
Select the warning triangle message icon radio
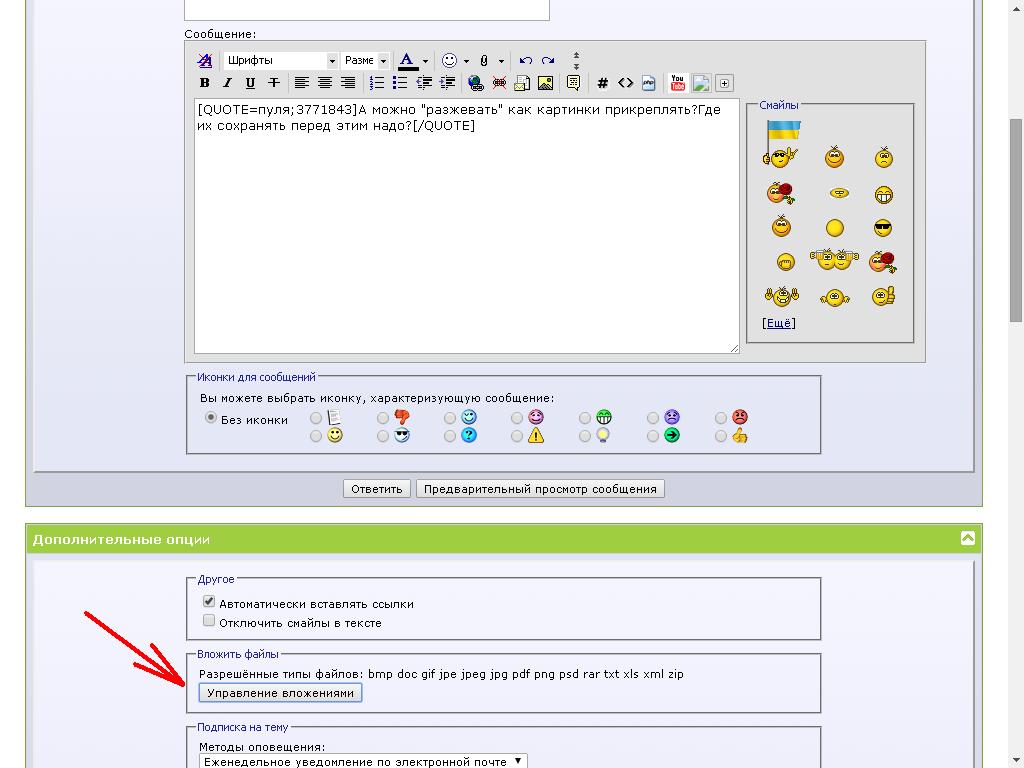(517, 436)
